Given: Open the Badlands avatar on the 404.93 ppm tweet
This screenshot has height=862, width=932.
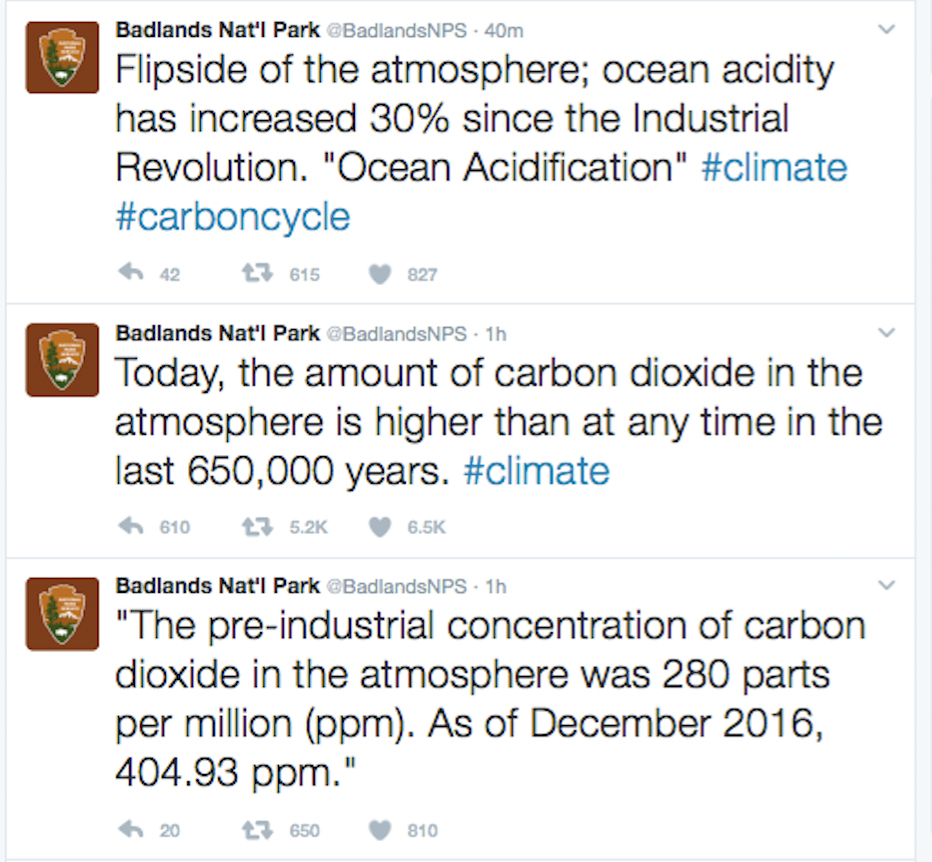Looking at the screenshot, I should (x=62, y=614).
